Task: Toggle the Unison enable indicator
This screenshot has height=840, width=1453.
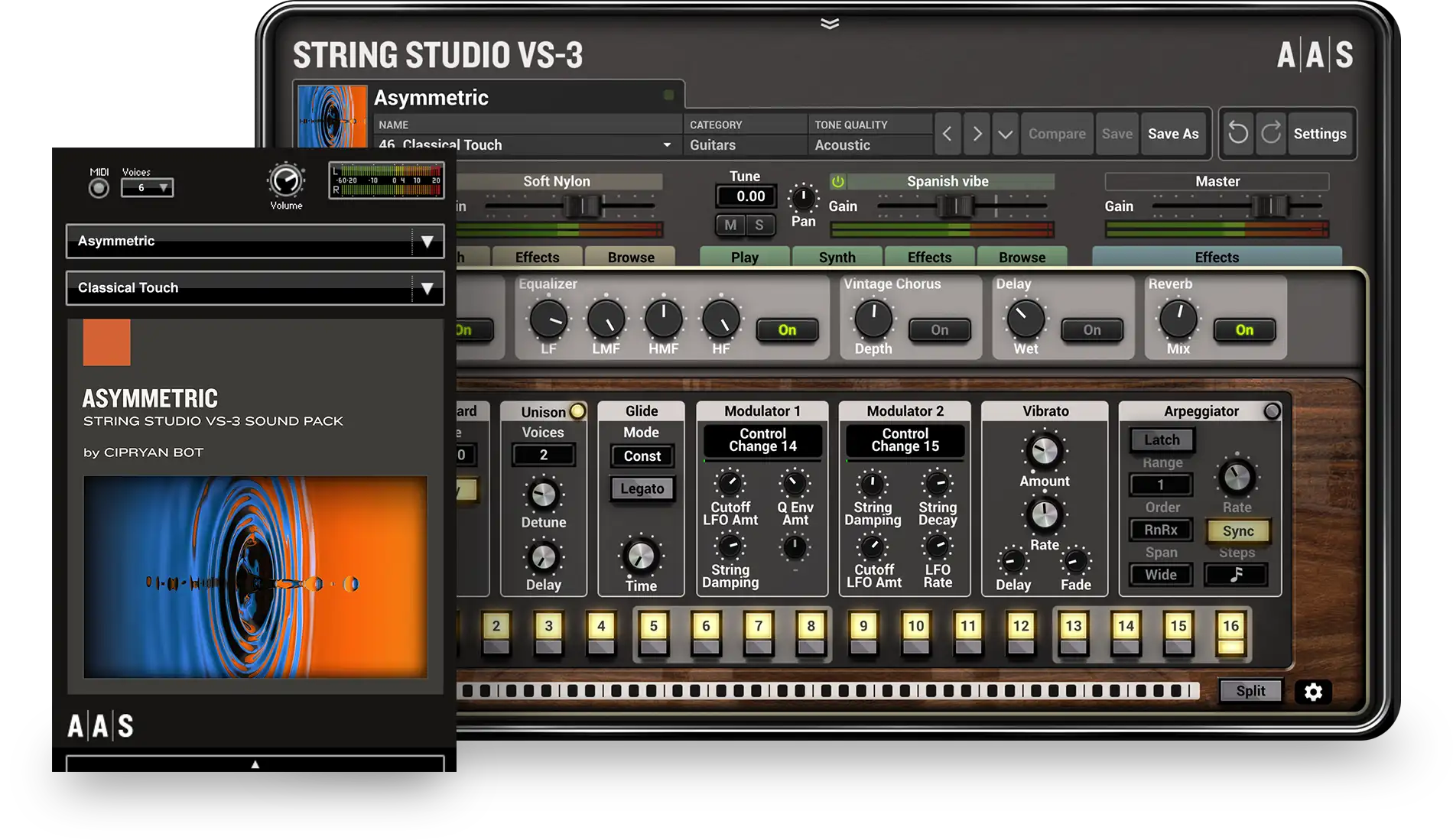Action: pos(578,411)
